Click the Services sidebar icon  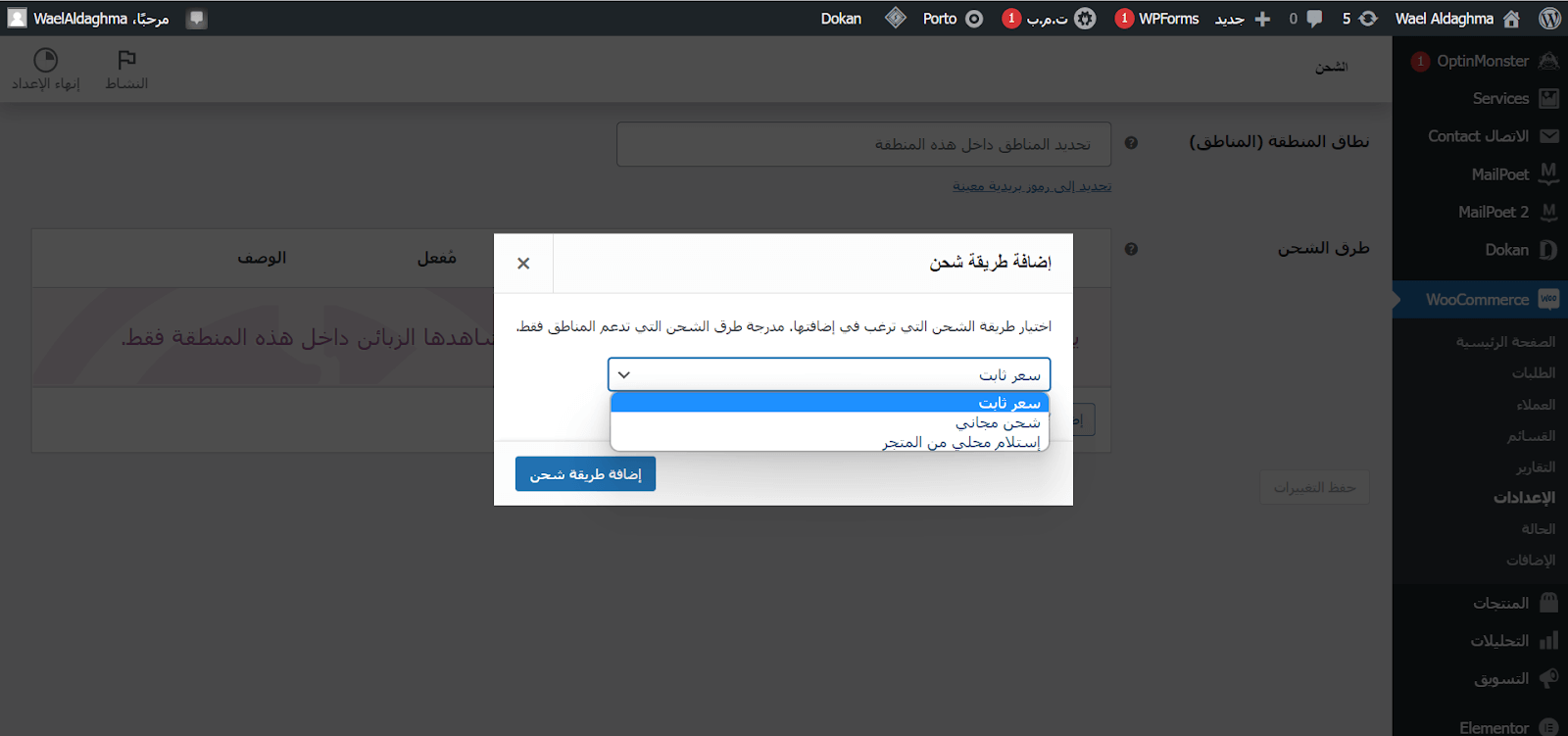click(1548, 98)
